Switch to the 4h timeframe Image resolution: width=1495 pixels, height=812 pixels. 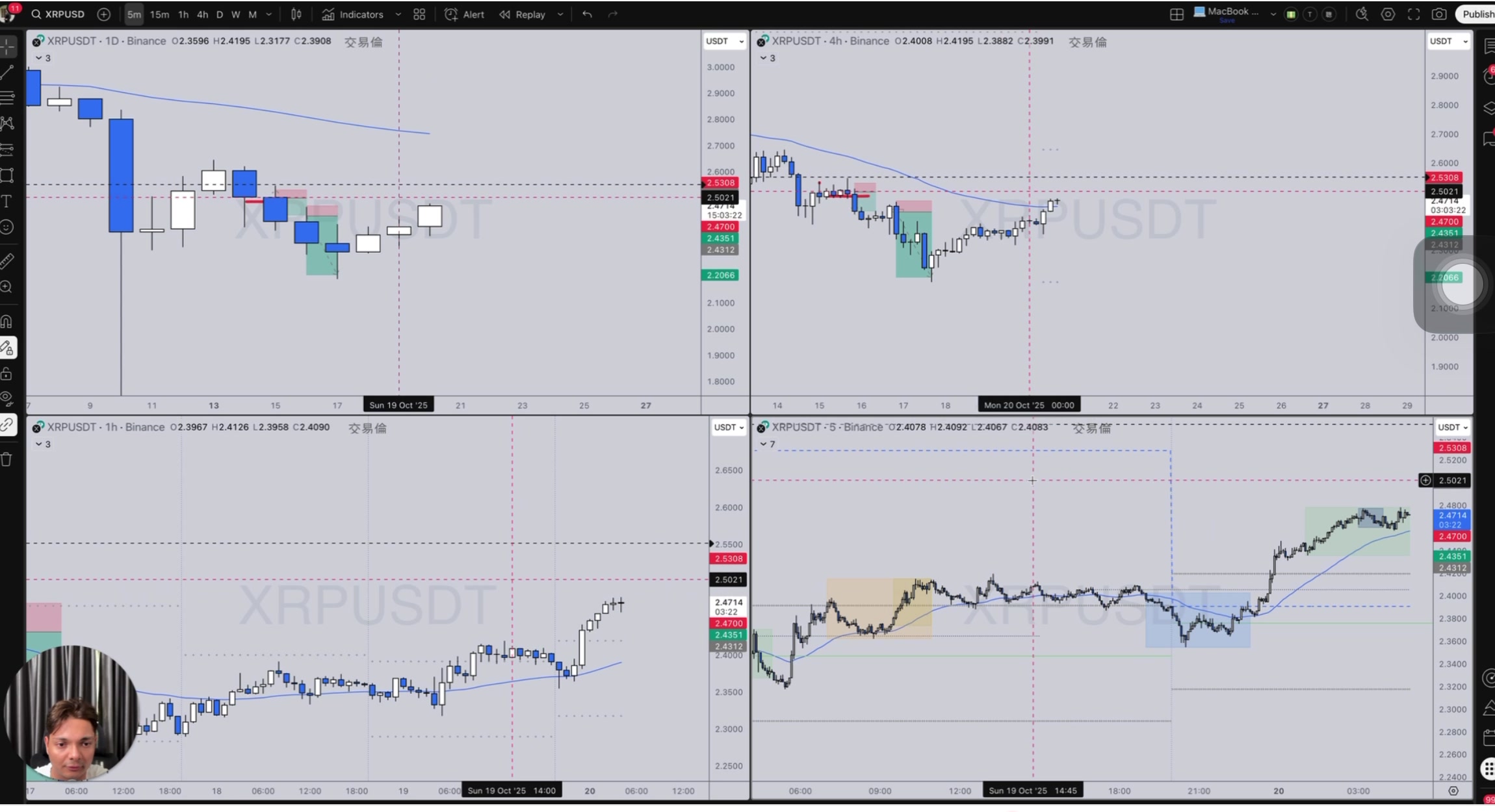[x=203, y=14]
